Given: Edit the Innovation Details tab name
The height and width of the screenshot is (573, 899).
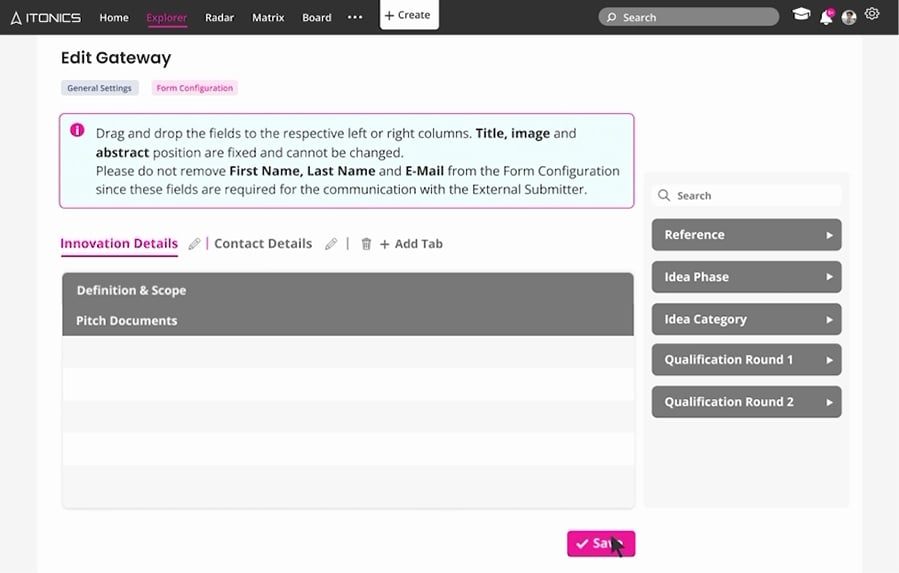Looking at the screenshot, I should click(x=194, y=244).
